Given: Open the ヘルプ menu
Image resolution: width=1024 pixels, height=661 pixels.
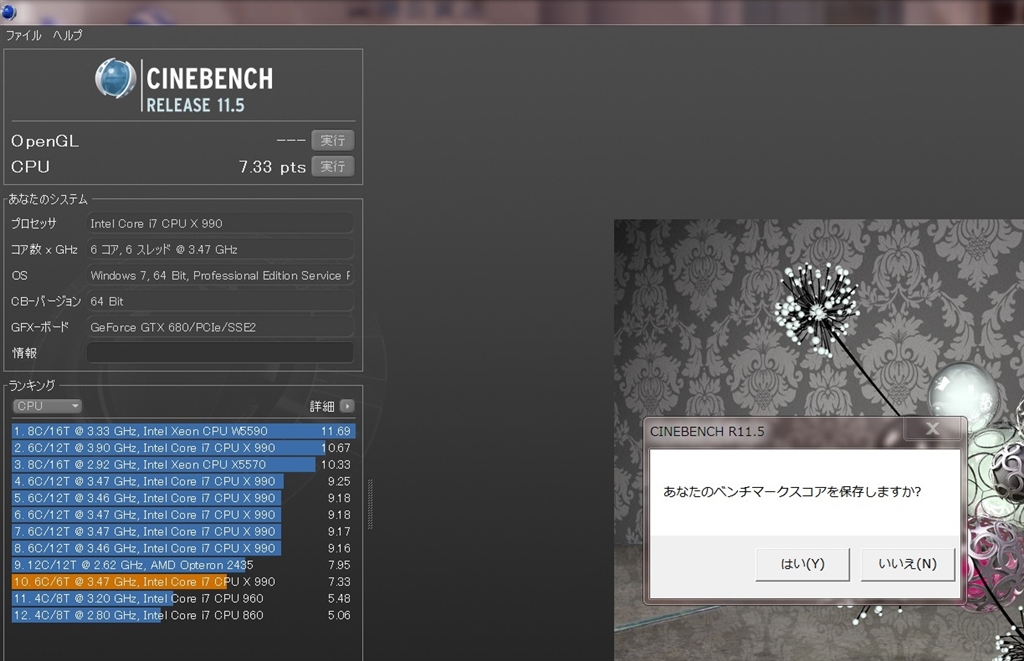Looking at the screenshot, I should click(67, 35).
